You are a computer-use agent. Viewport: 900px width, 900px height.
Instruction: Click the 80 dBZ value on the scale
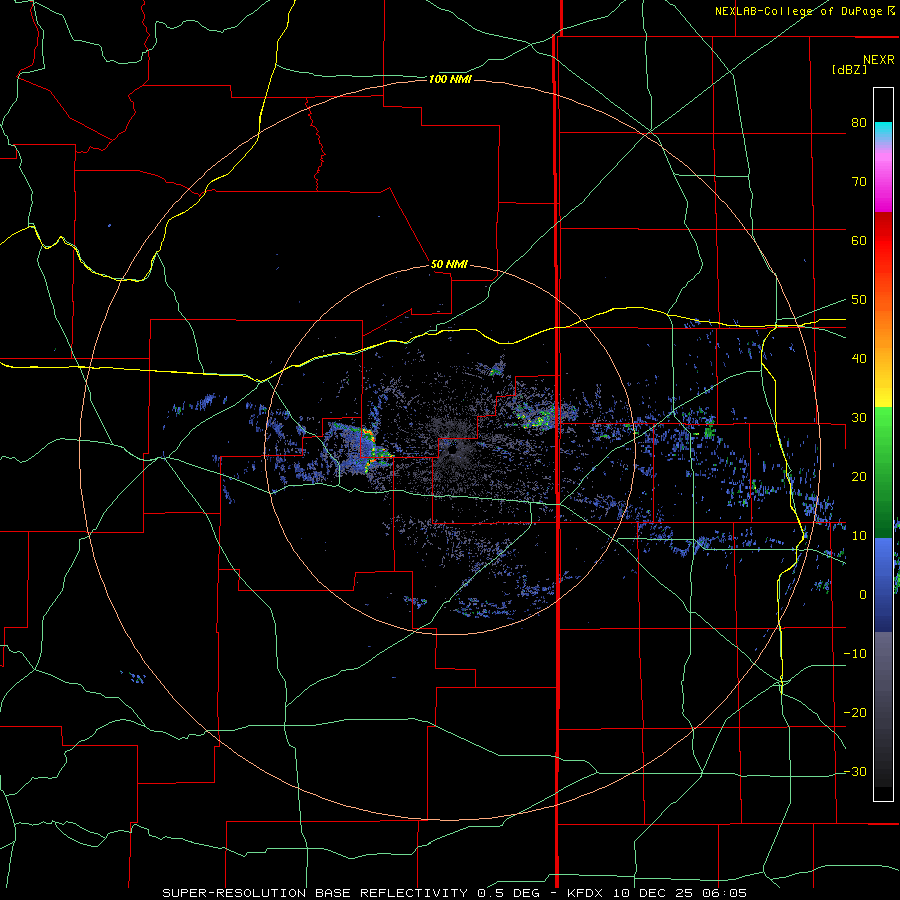[x=859, y=123]
